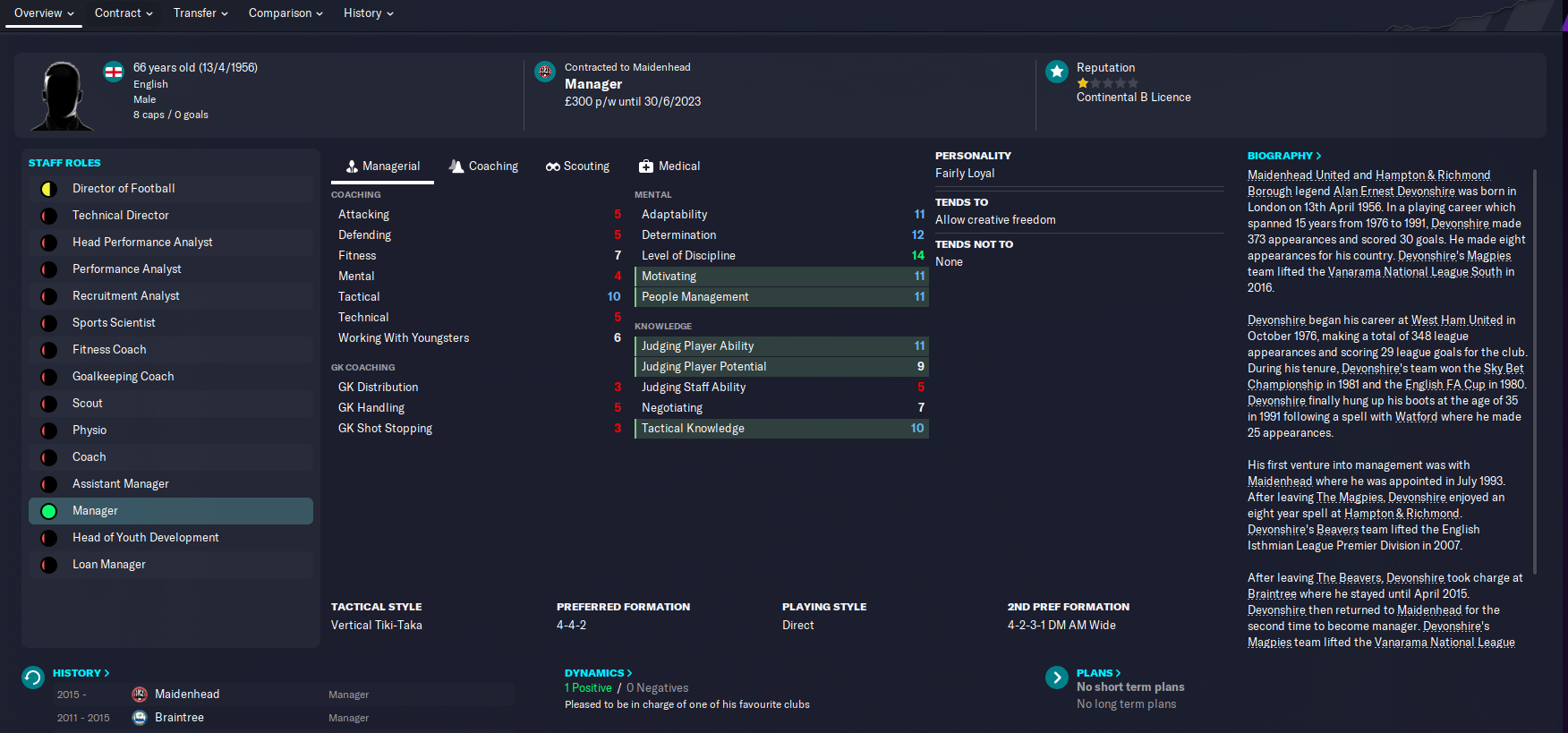Open the Biography section link
1568x733 pixels.
tap(1284, 156)
